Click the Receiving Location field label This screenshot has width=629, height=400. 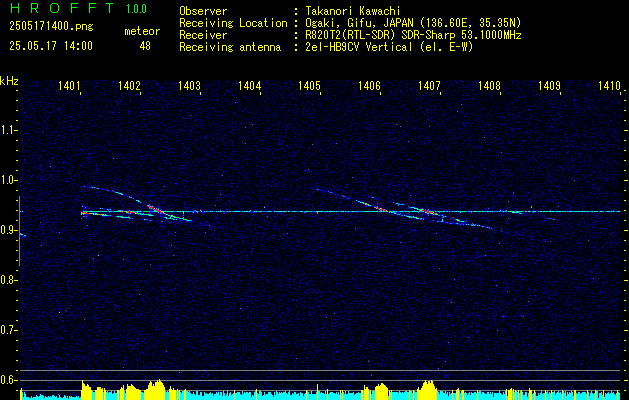click(233, 23)
